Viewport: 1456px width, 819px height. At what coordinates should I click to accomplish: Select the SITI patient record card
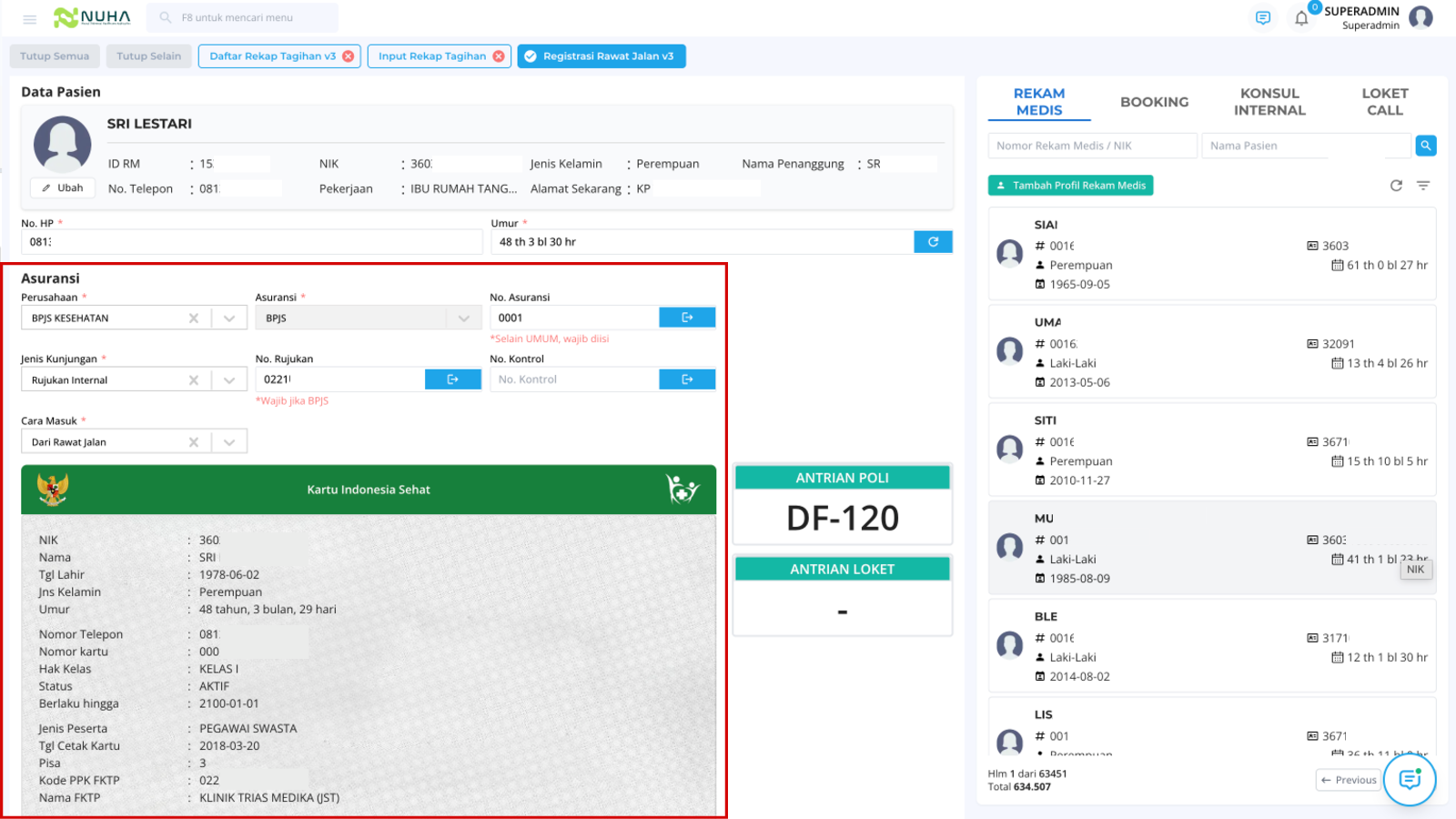pos(1212,450)
